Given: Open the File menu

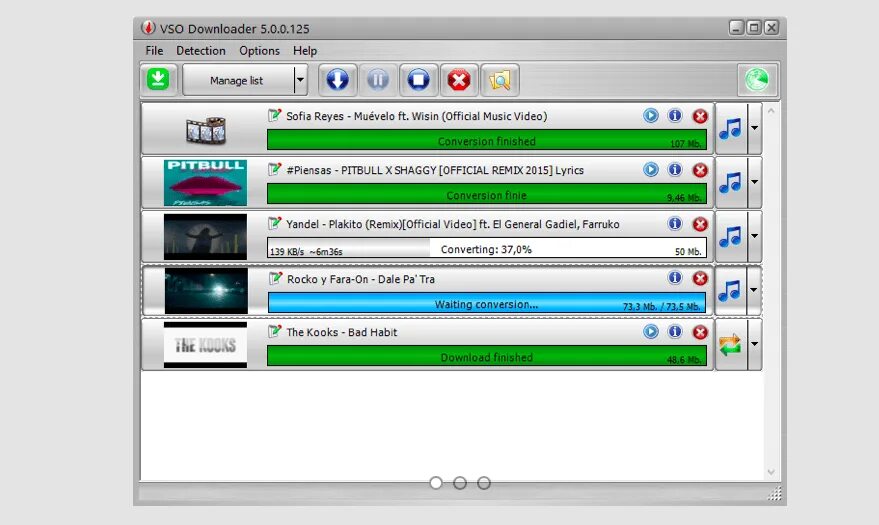Looking at the screenshot, I should (154, 50).
